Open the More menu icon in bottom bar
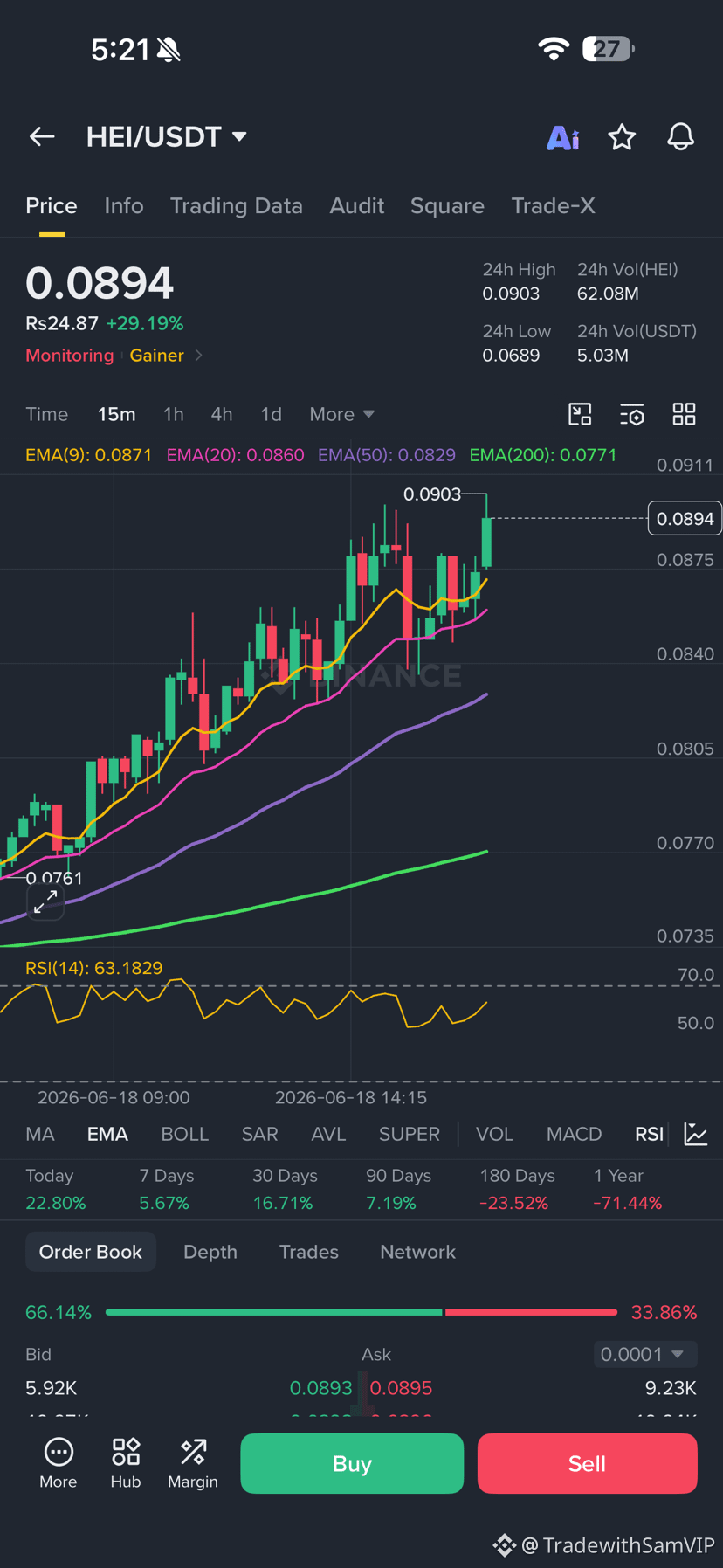Screen dimensions: 723x1568 click(x=59, y=1463)
